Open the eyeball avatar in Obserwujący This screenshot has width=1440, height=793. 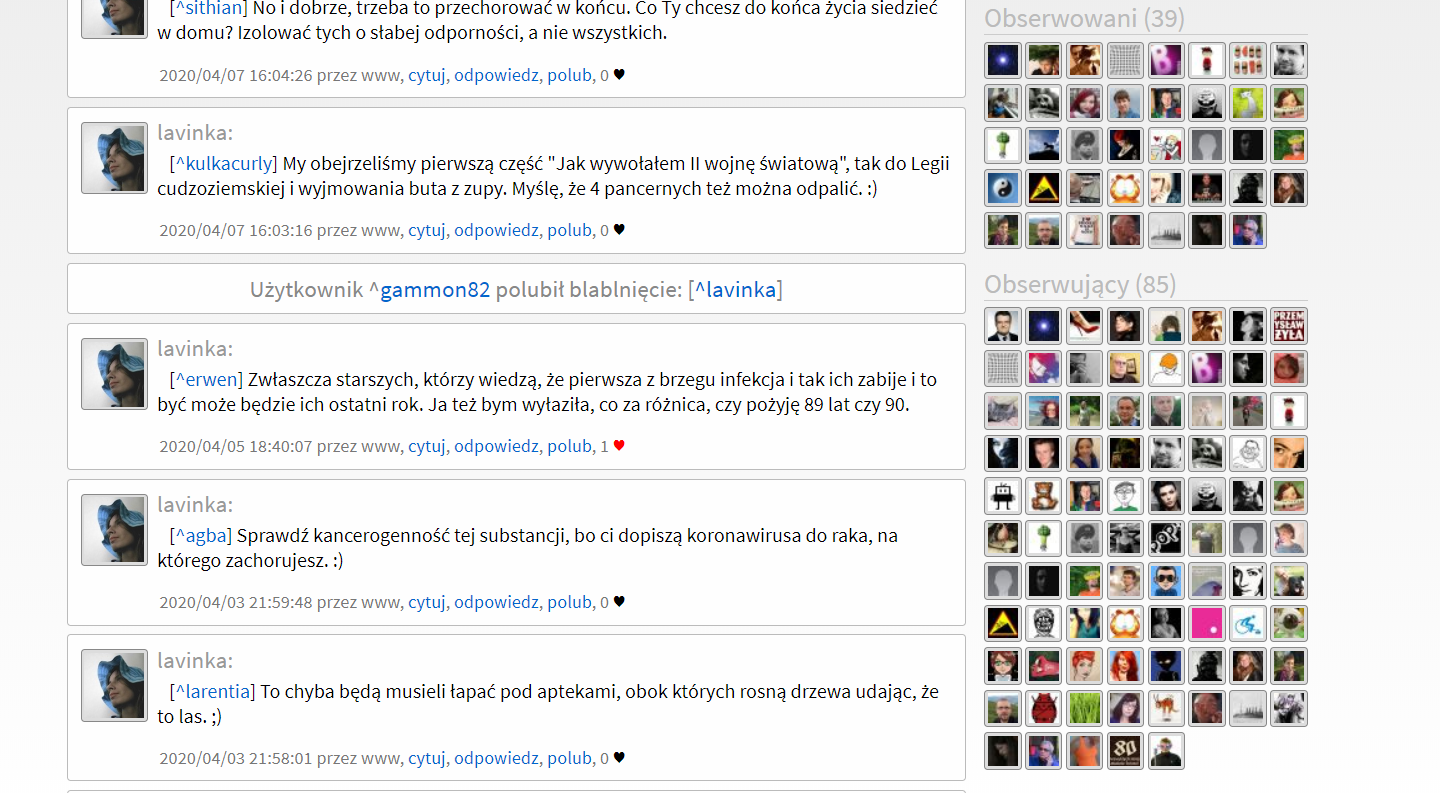pyautogui.click(x=1289, y=623)
